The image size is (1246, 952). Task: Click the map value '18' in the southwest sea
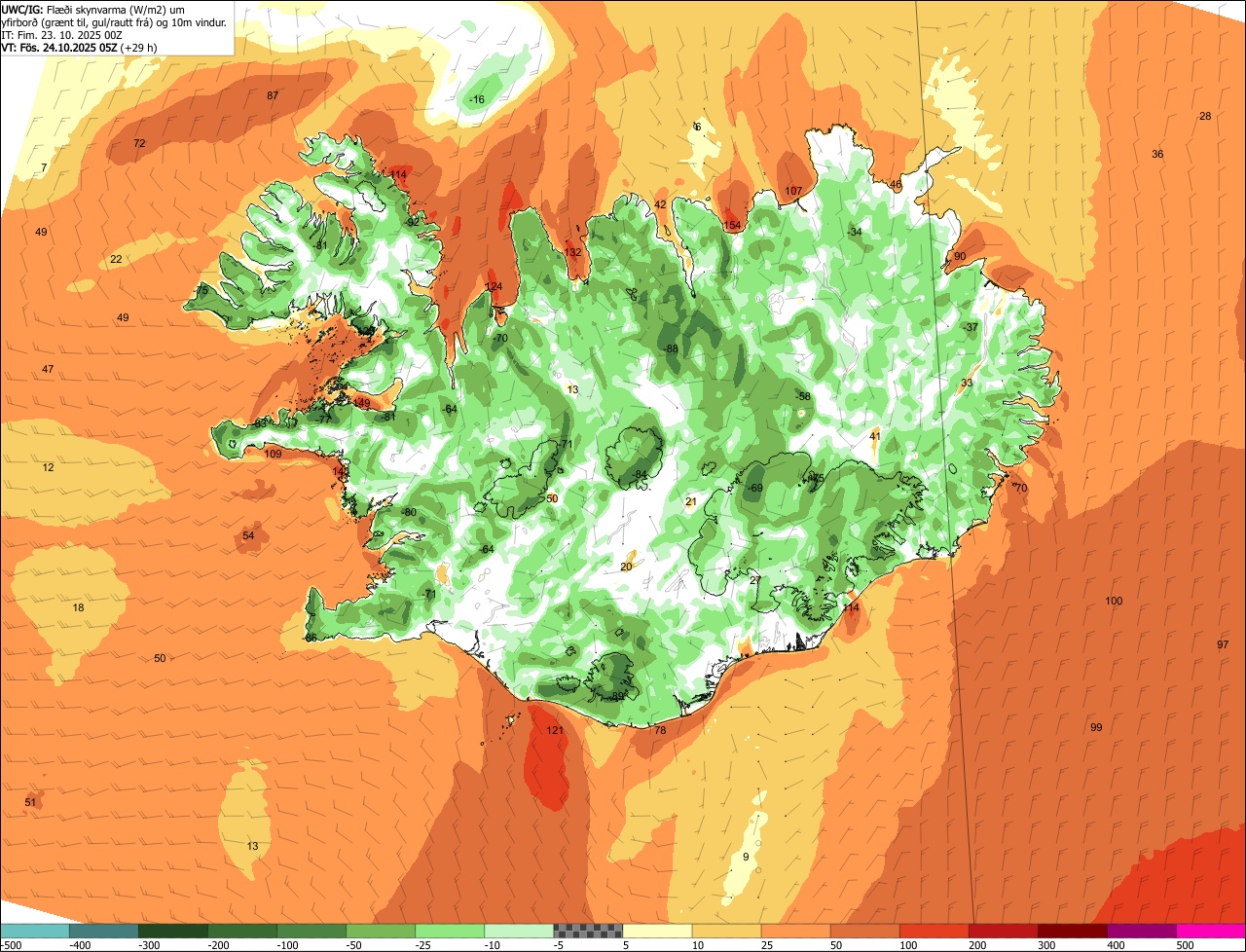78,607
